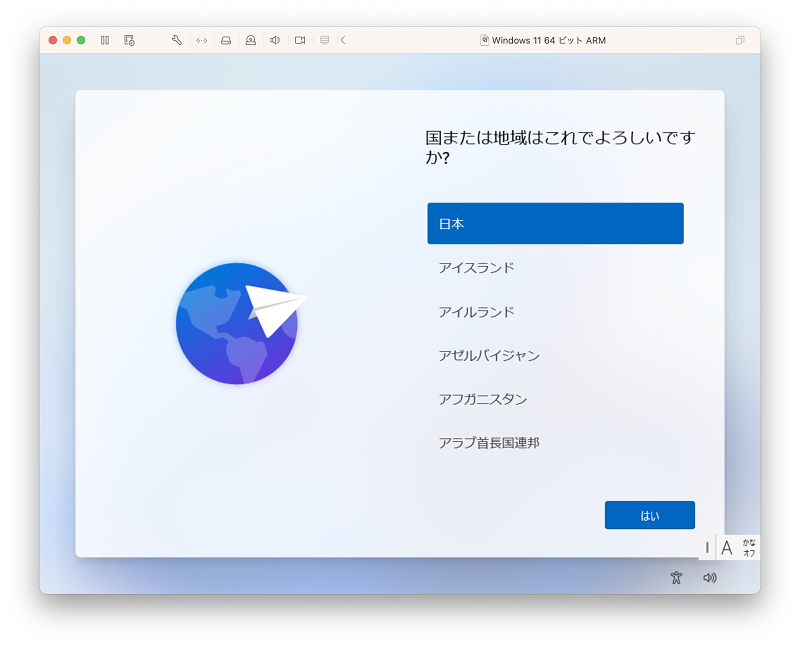Select アイスランド in the country list
The height and width of the screenshot is (646, 800).
(x=555, y=268)
